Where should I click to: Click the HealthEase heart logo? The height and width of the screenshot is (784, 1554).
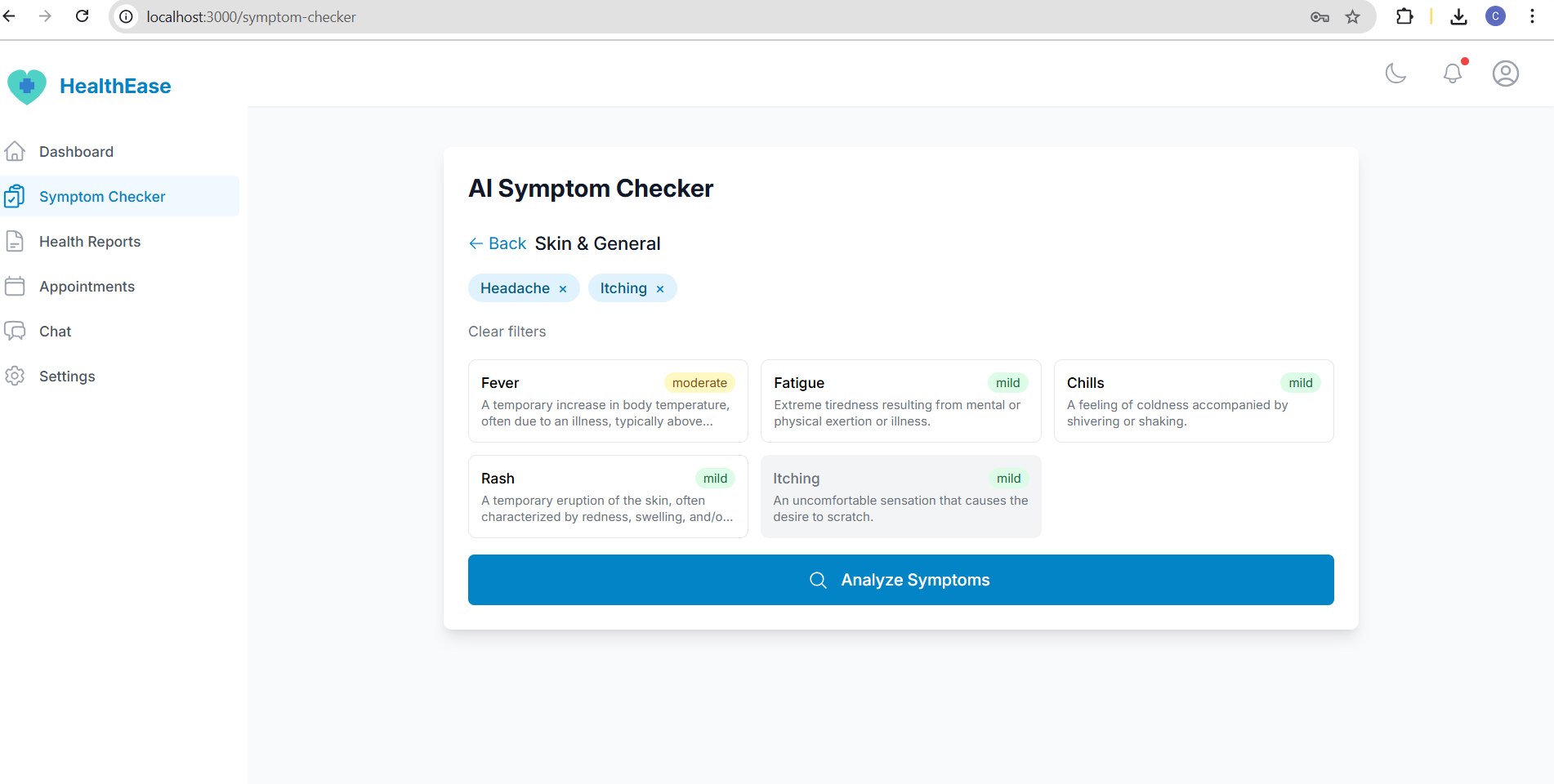click(x=27, y=85)
